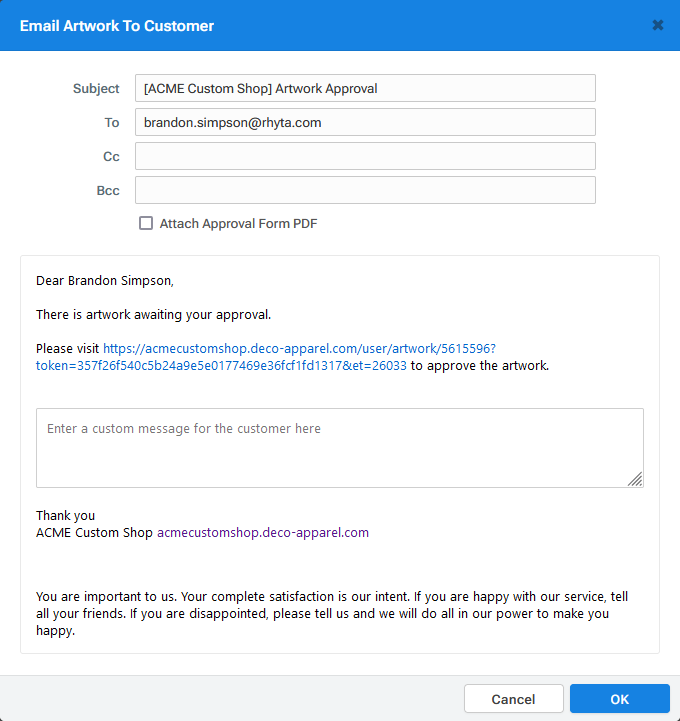Close the Email Artwork To Customer dialog

657,25
